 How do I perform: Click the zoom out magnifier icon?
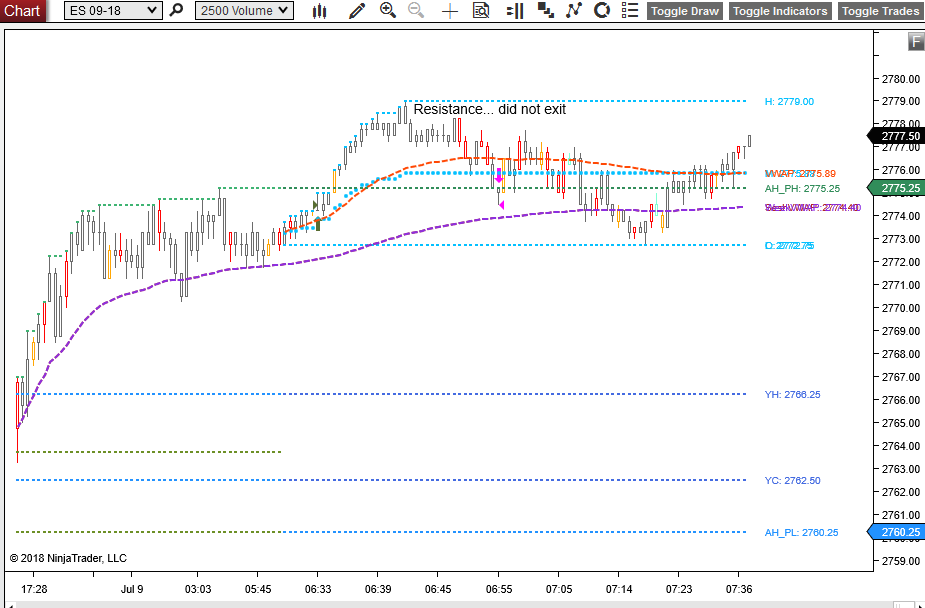pos(416,10)
